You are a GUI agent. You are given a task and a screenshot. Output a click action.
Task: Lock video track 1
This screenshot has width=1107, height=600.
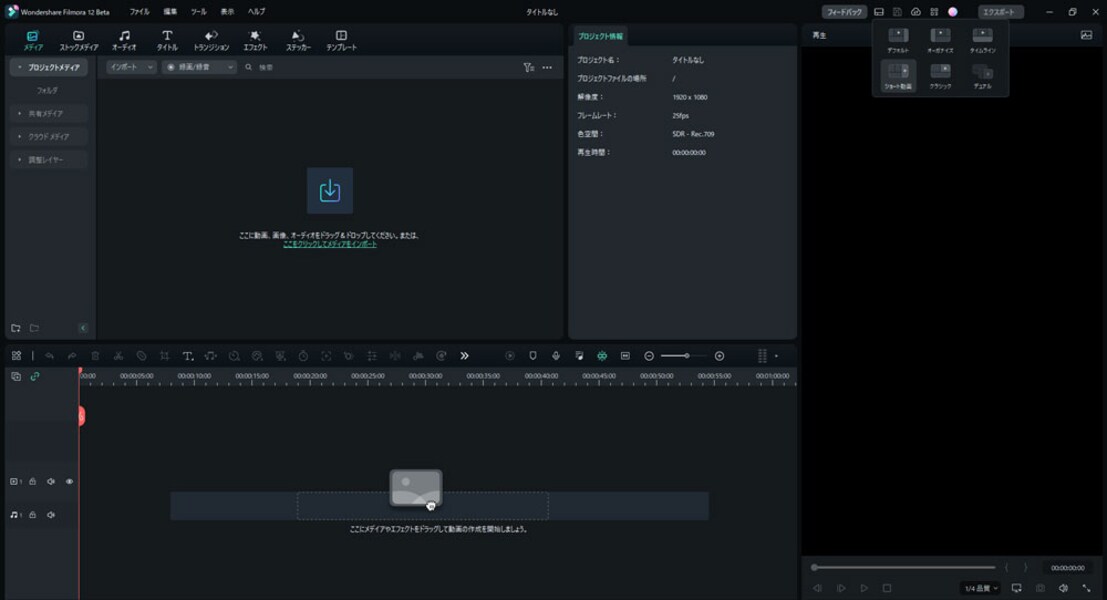(32, 481)
